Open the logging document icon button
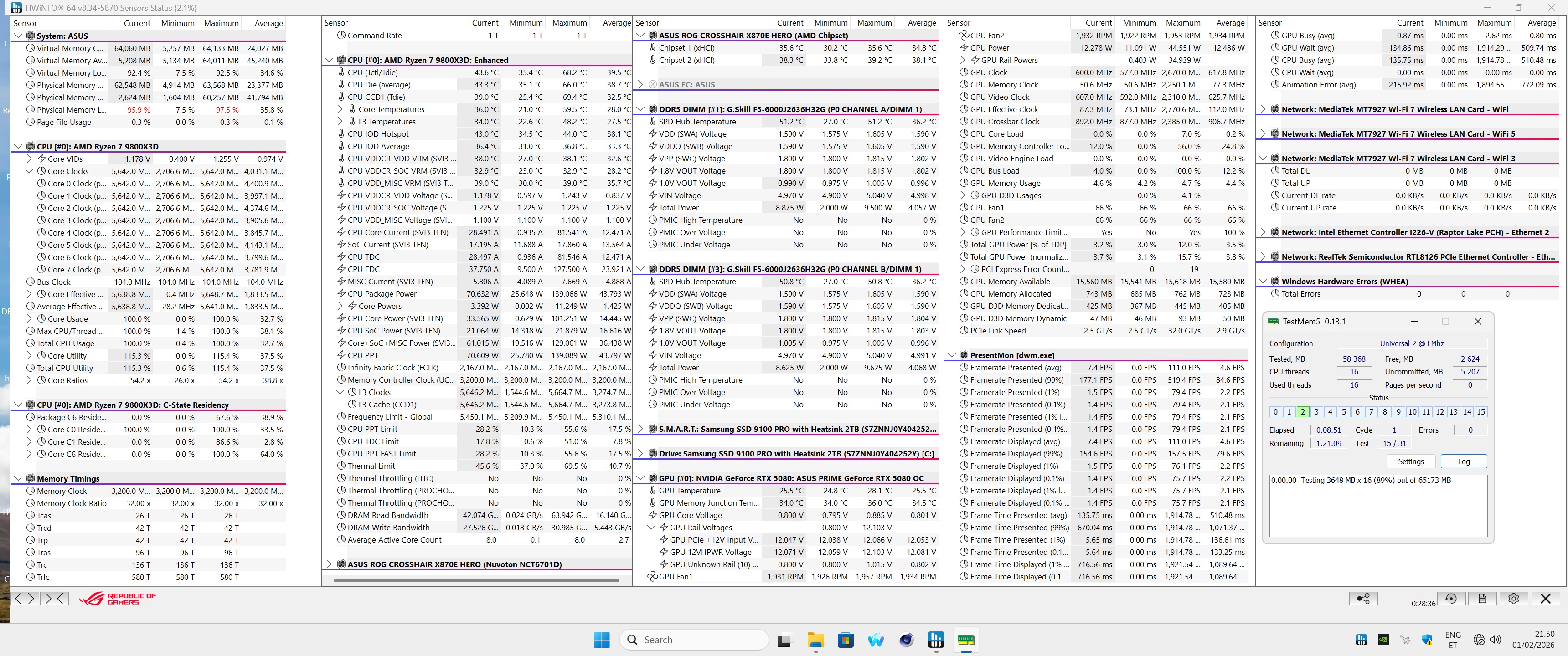Viewport: 1568px width, 656px height. pyautogui.click(x=1482, y=599)
